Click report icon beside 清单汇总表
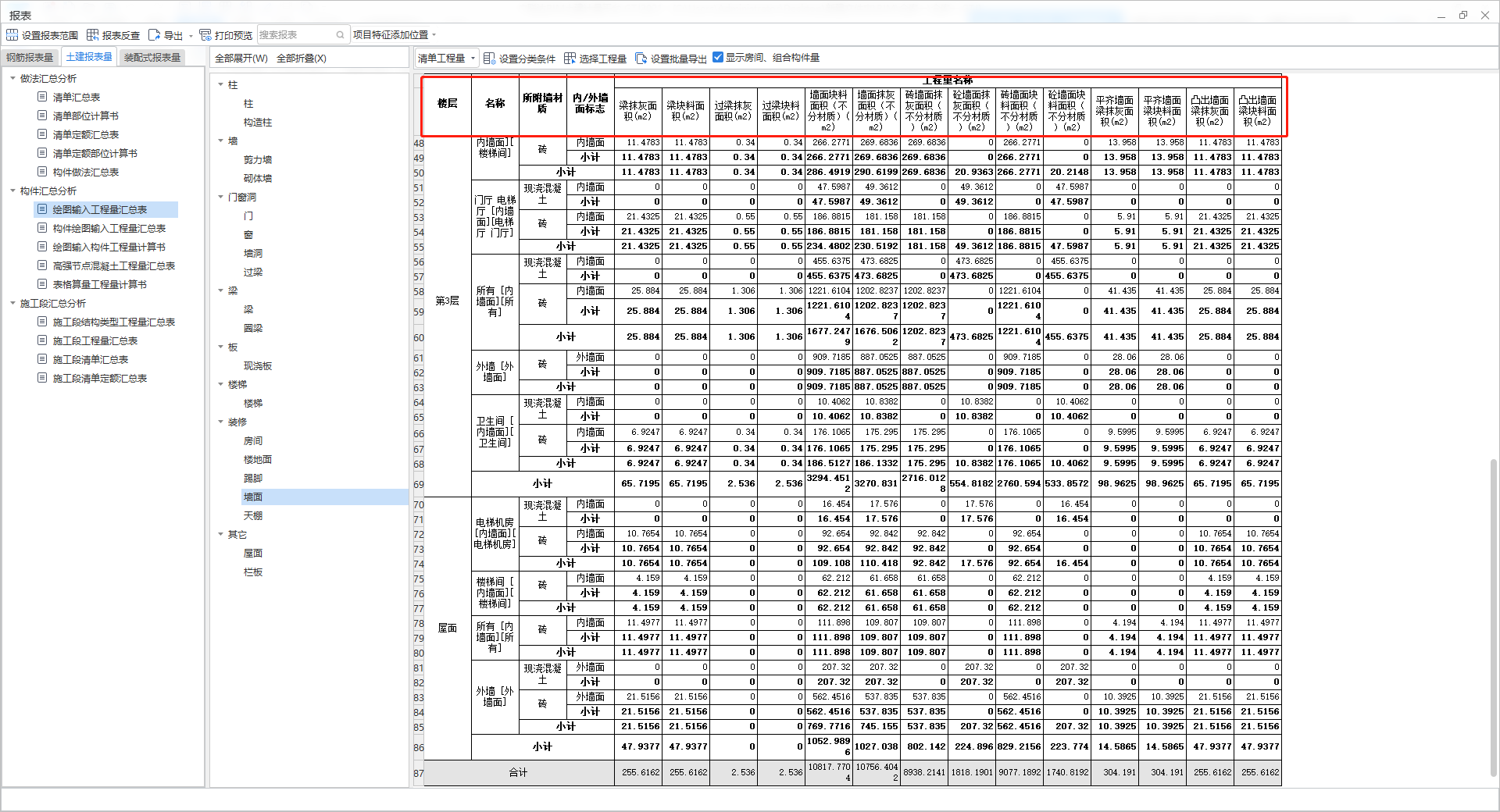1500x812 pixels. click(x=42, y=97)
